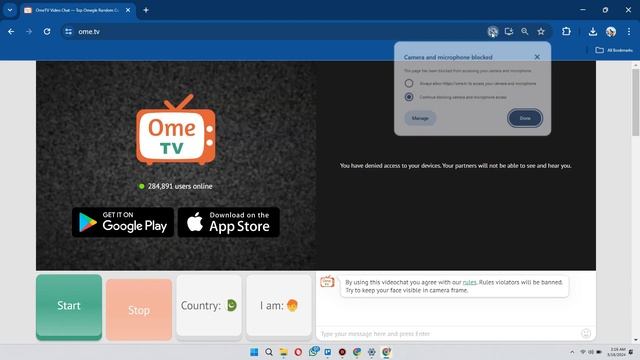Click the OmeTV logo

[176, 130]
